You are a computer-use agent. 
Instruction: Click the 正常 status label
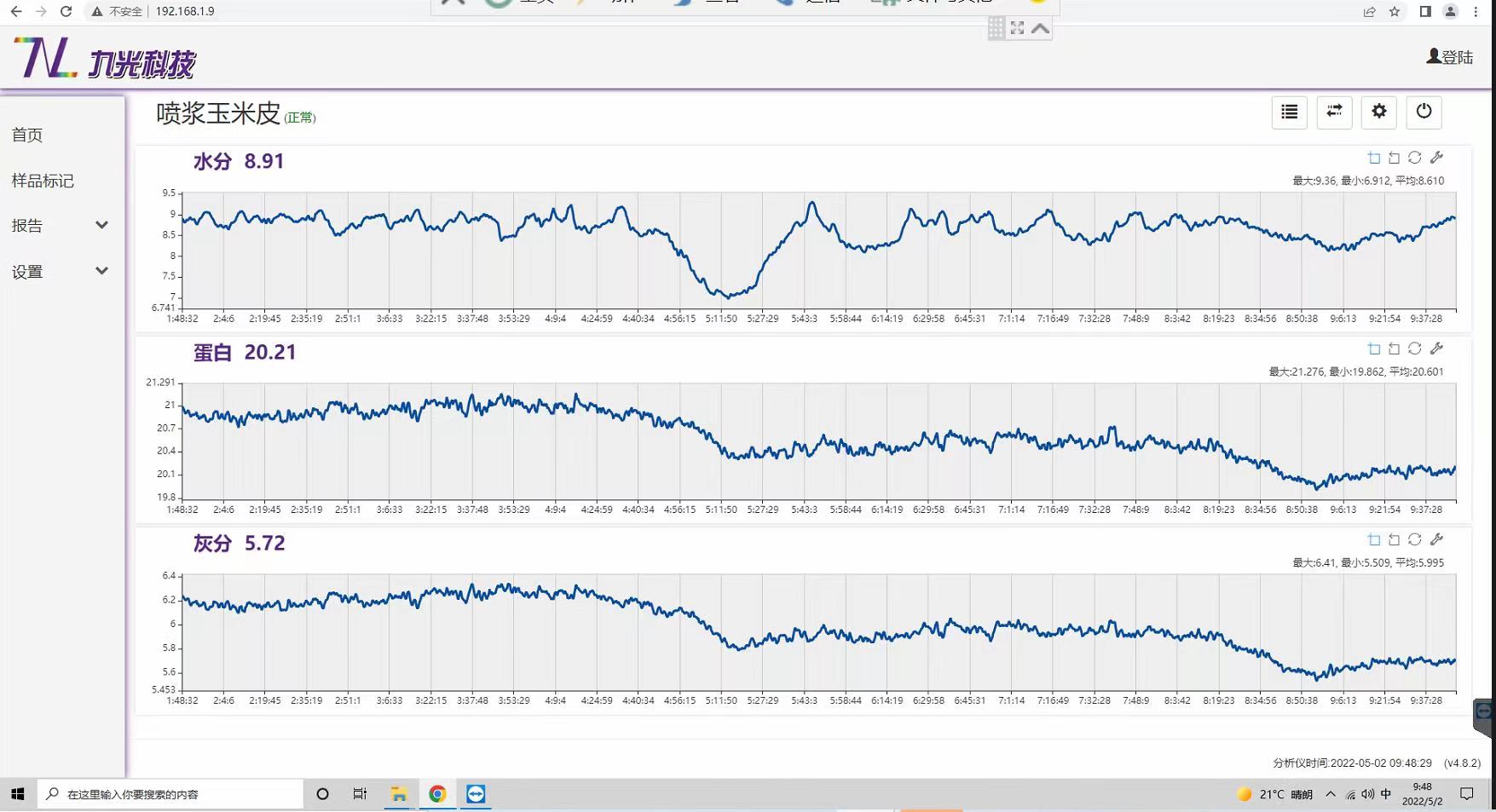click(x=300, y=118)
